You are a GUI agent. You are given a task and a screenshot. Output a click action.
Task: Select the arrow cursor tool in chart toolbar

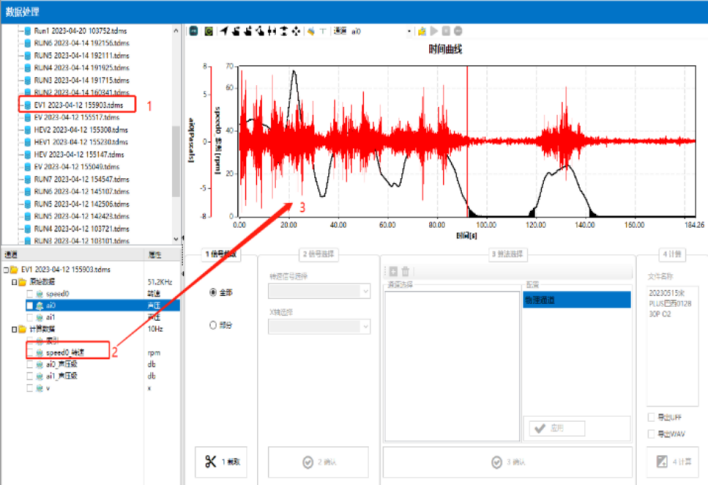[x=222, y=31]
